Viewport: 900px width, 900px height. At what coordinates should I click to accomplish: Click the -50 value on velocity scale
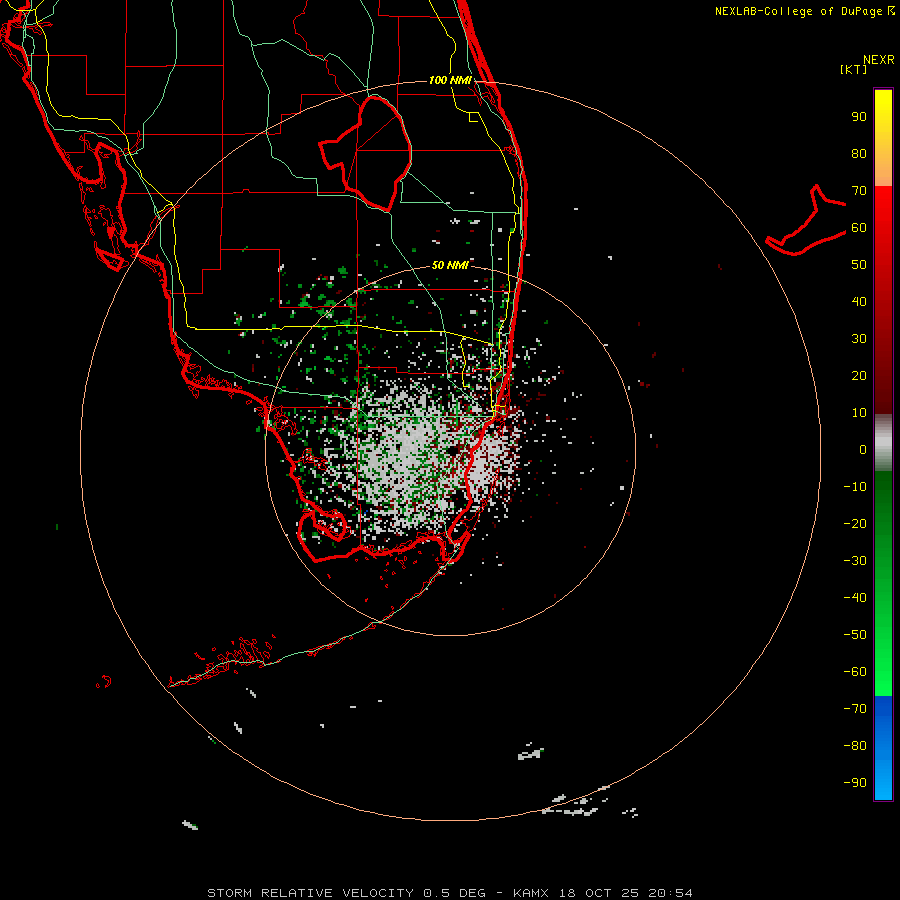tap(855, 634)
